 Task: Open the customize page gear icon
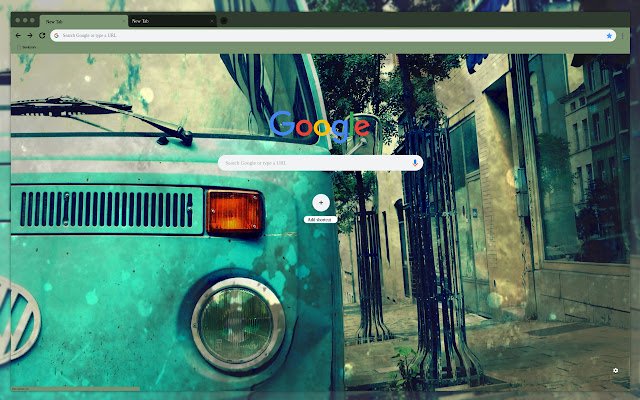point(616,371)
